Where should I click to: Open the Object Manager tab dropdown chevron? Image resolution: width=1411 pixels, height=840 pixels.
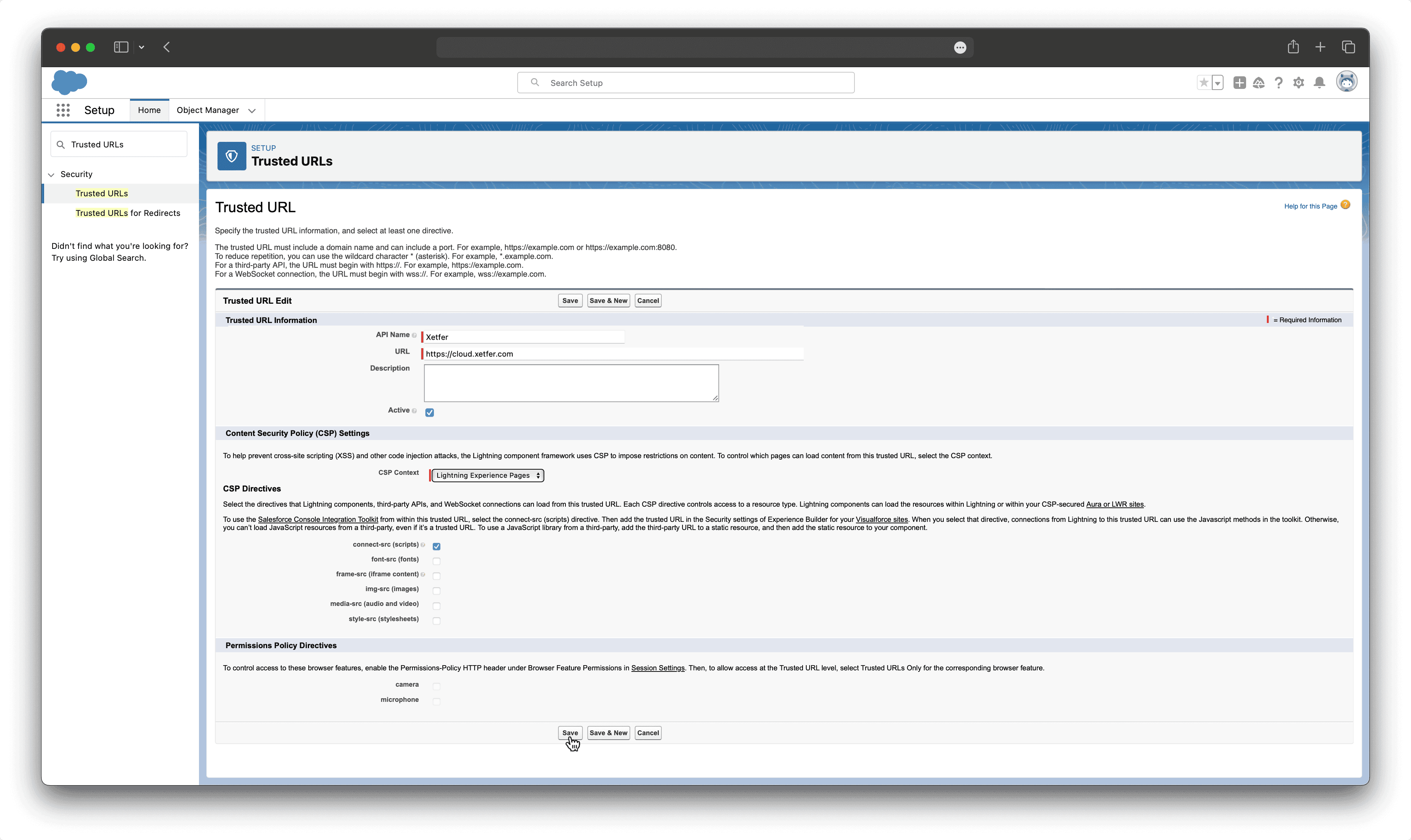[x=252, y=110]
